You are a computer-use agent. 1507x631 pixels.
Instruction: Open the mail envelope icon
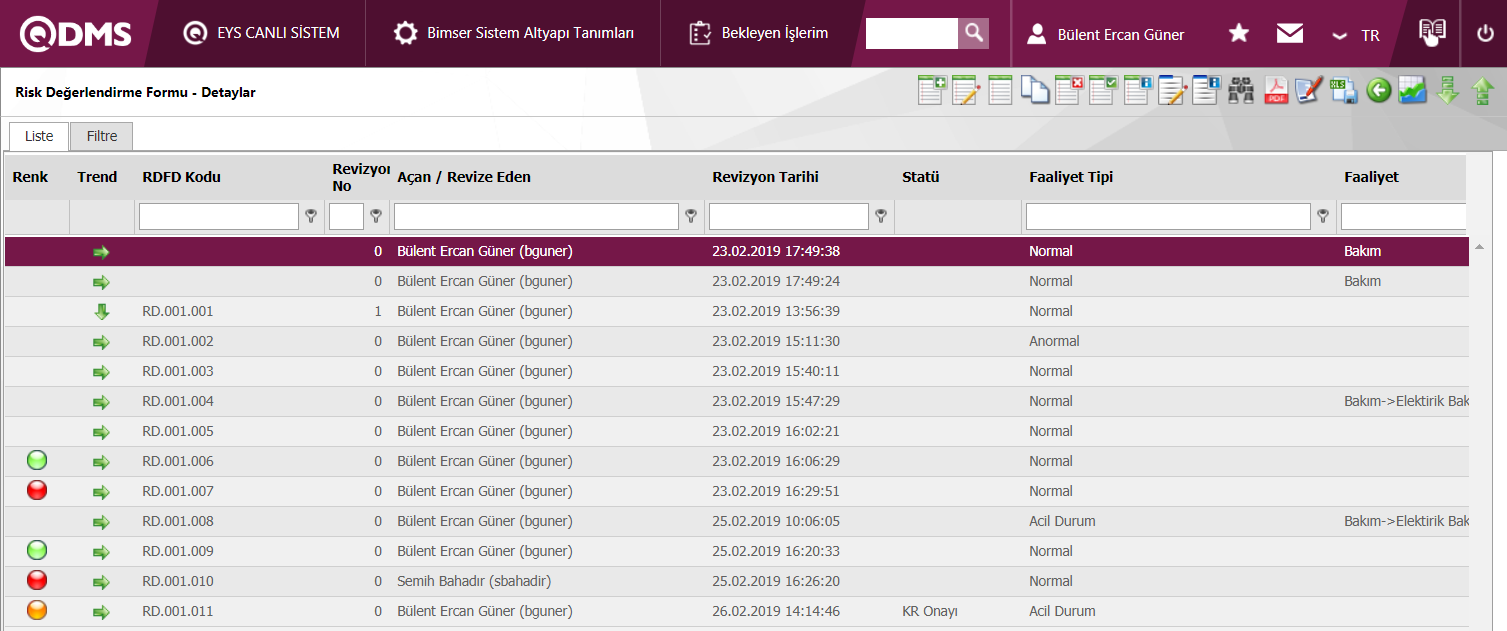pos(1290,34)
